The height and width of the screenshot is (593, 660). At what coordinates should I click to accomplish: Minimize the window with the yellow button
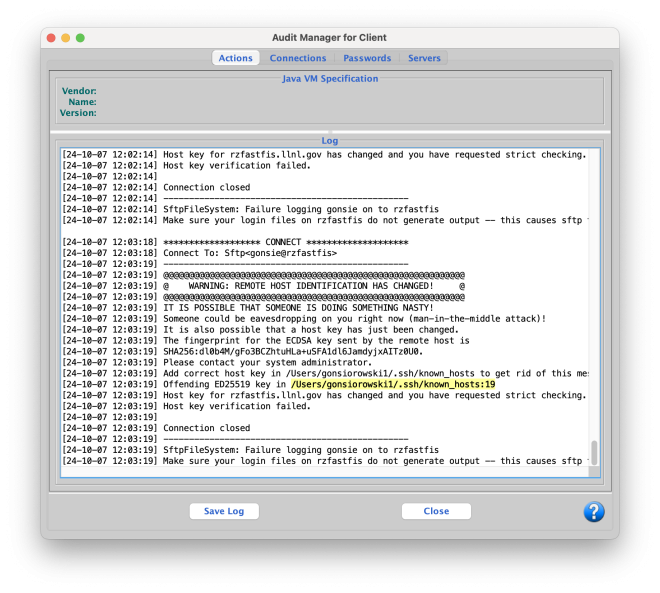[66, 37]
